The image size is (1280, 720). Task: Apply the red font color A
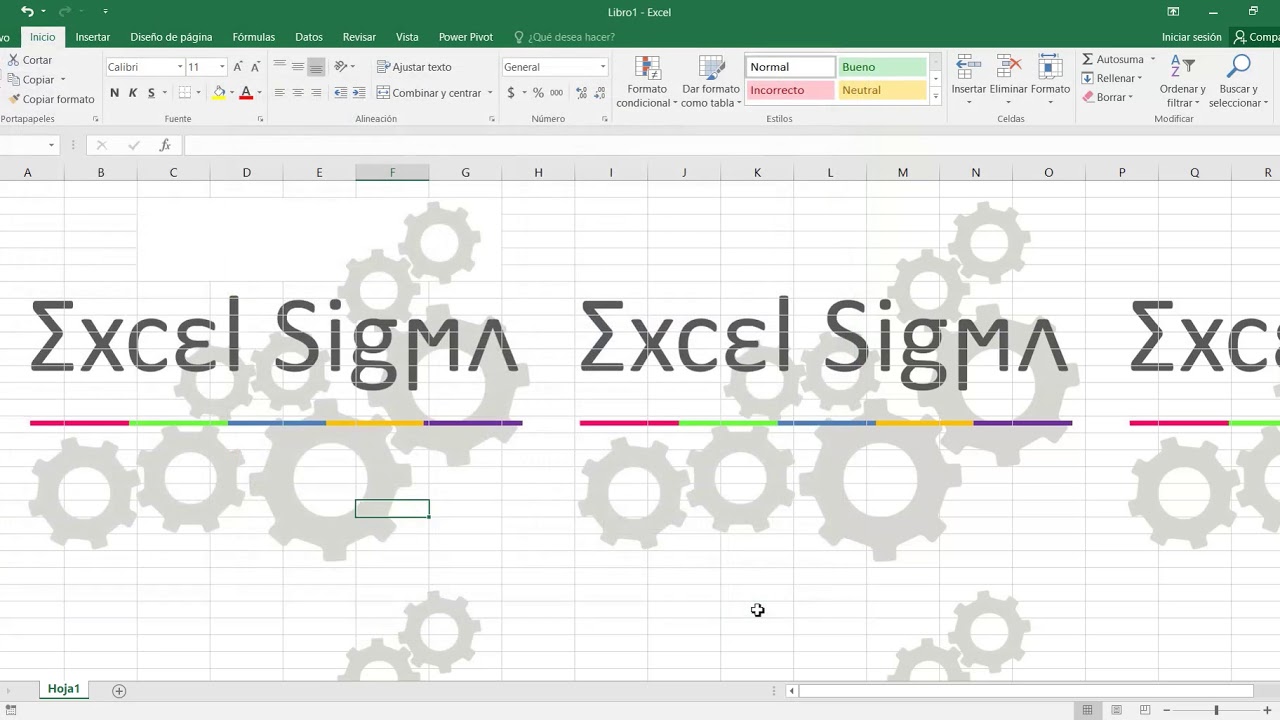pos(246,93)
